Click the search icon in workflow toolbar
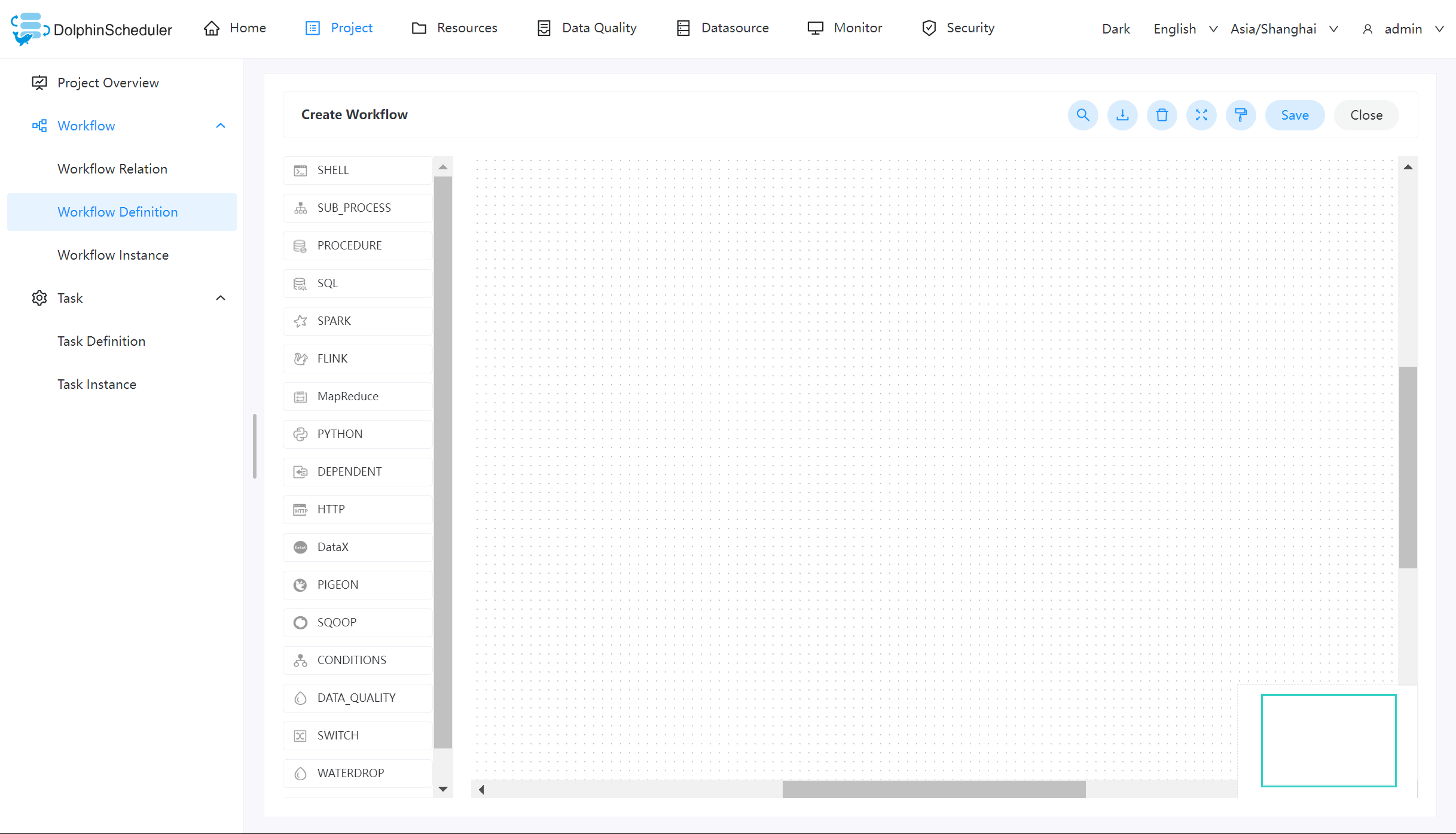This screenshot has width=1456, height=834. click(x=1083, y=115)
